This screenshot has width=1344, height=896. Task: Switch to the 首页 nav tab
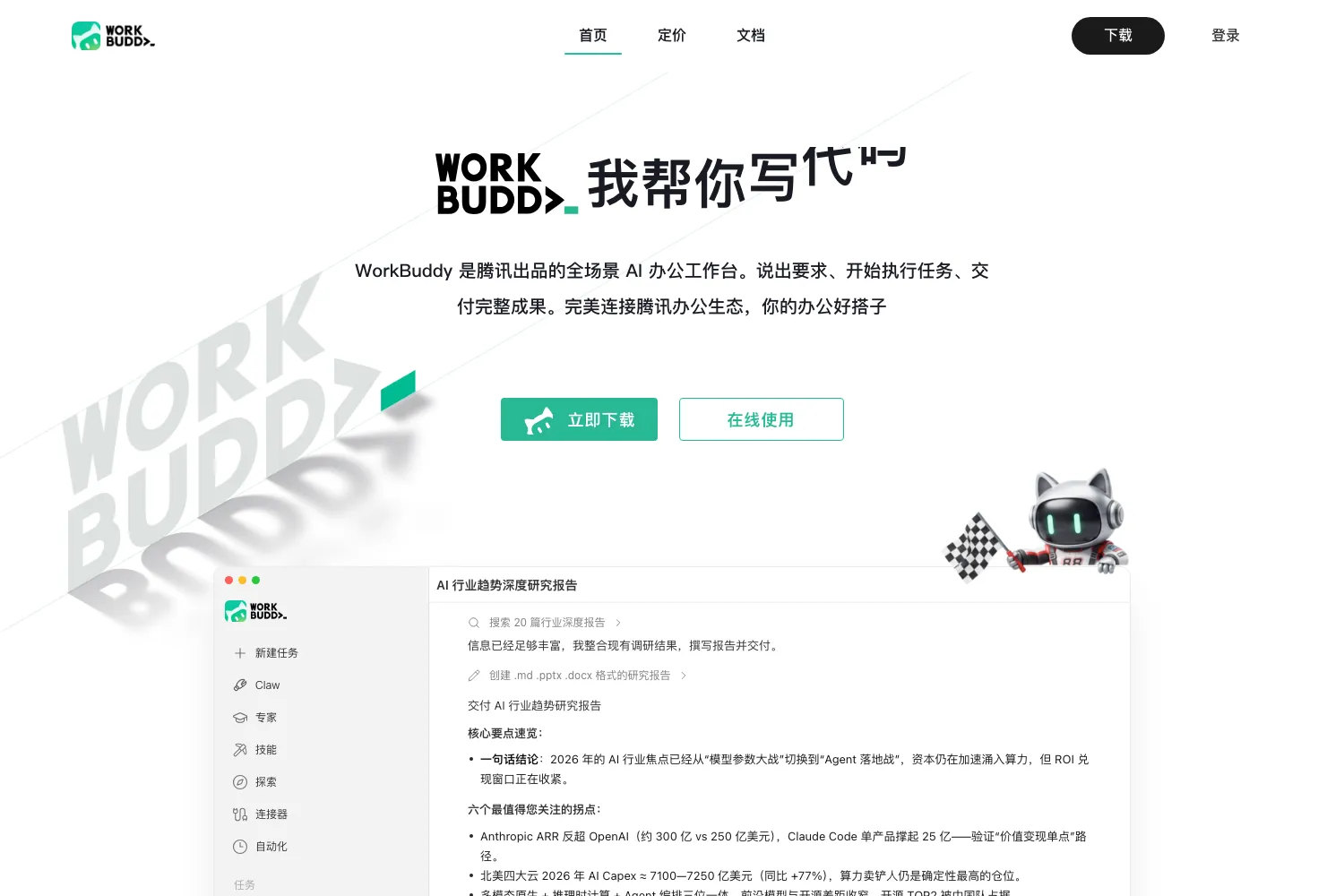coord(593,36)
